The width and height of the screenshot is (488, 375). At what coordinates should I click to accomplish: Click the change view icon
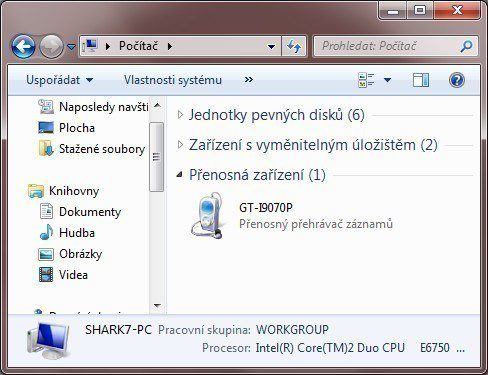(x=366, y=80)
